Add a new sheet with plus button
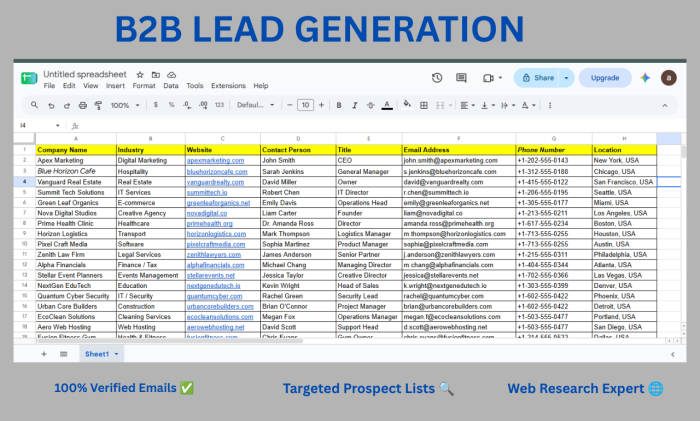 point(44,354)
